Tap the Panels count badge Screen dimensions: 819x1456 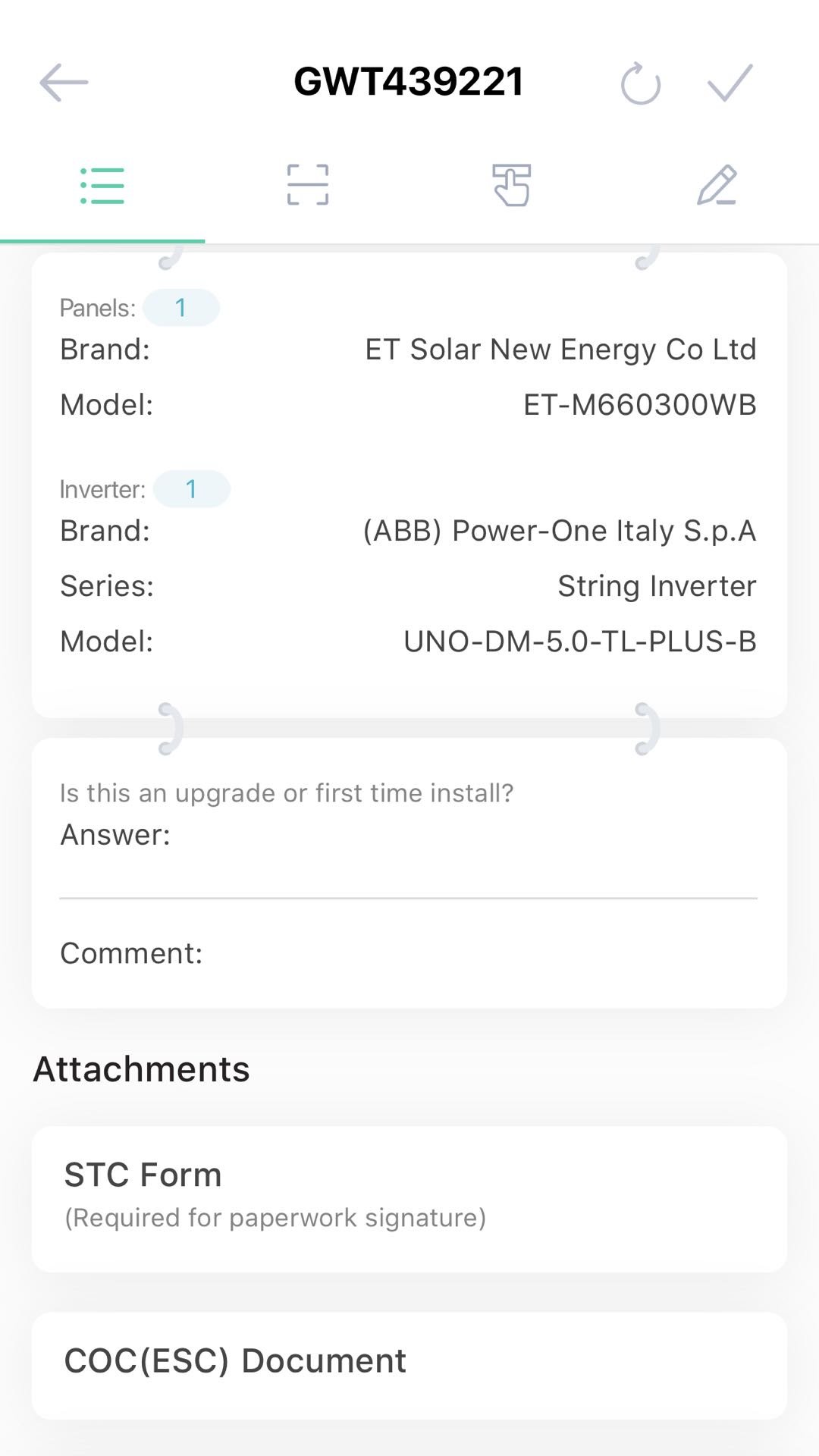[181, 308]
